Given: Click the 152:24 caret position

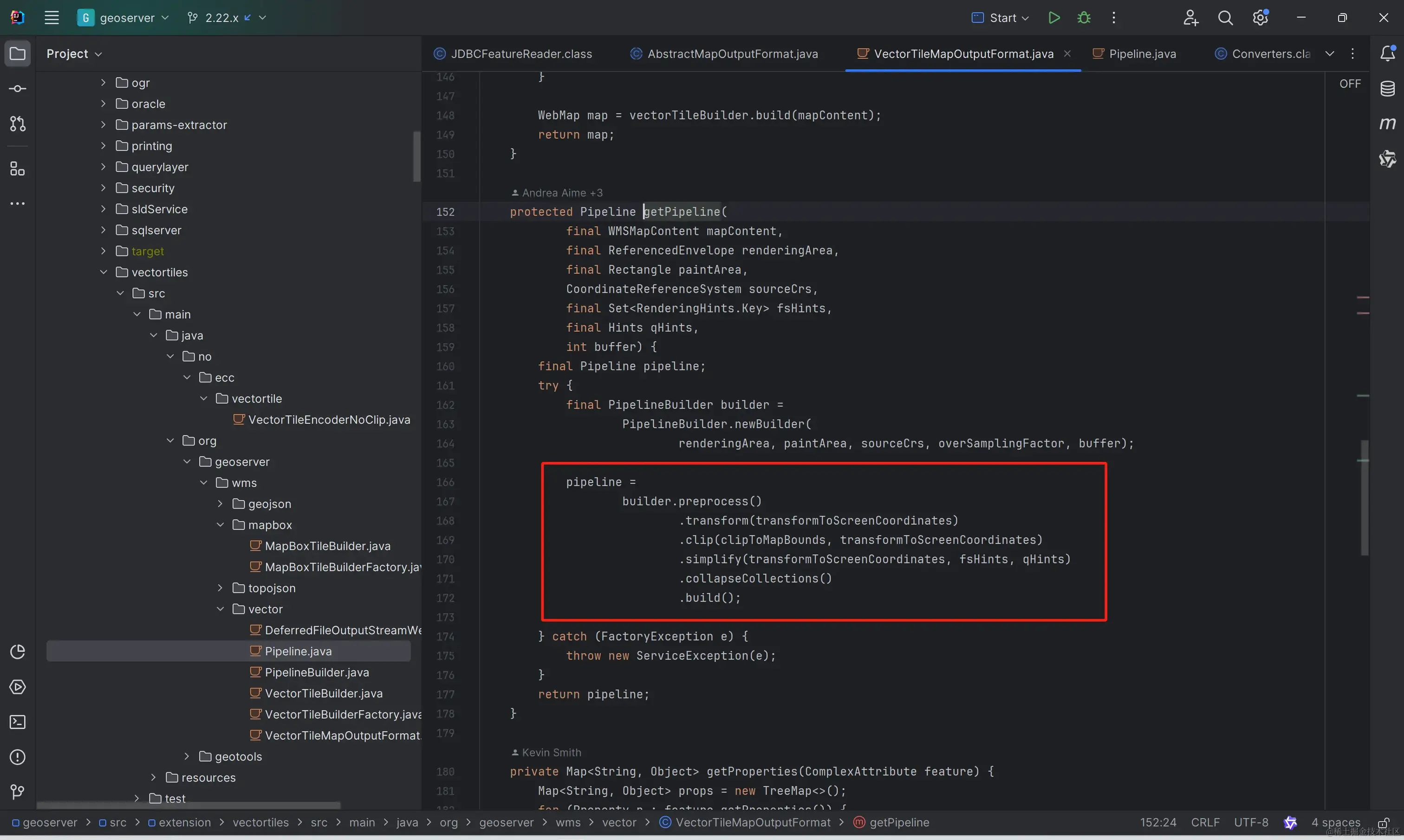Looking at the screenshot, I should point(1158,822).
